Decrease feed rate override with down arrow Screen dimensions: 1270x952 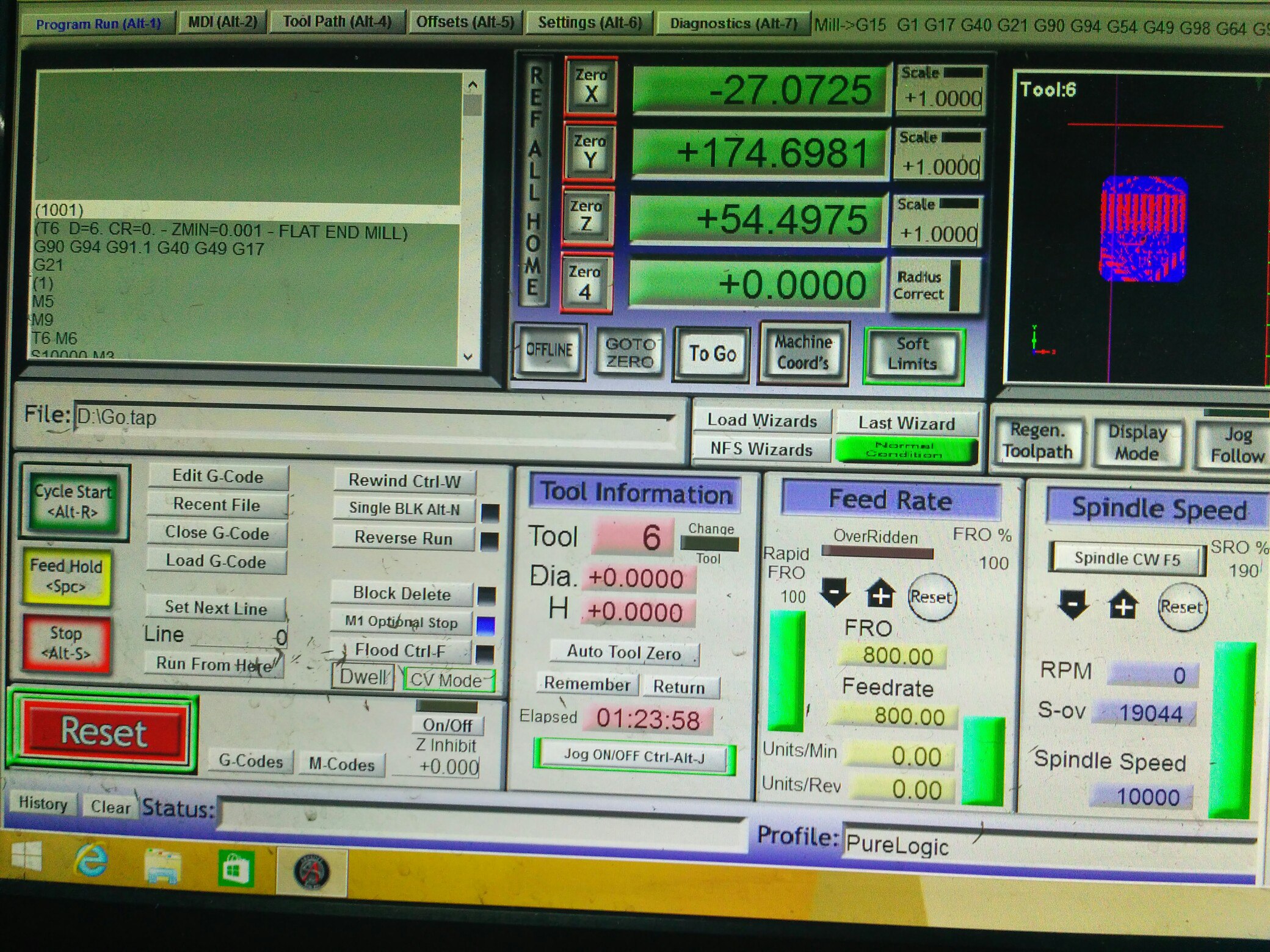pos(834,592)
